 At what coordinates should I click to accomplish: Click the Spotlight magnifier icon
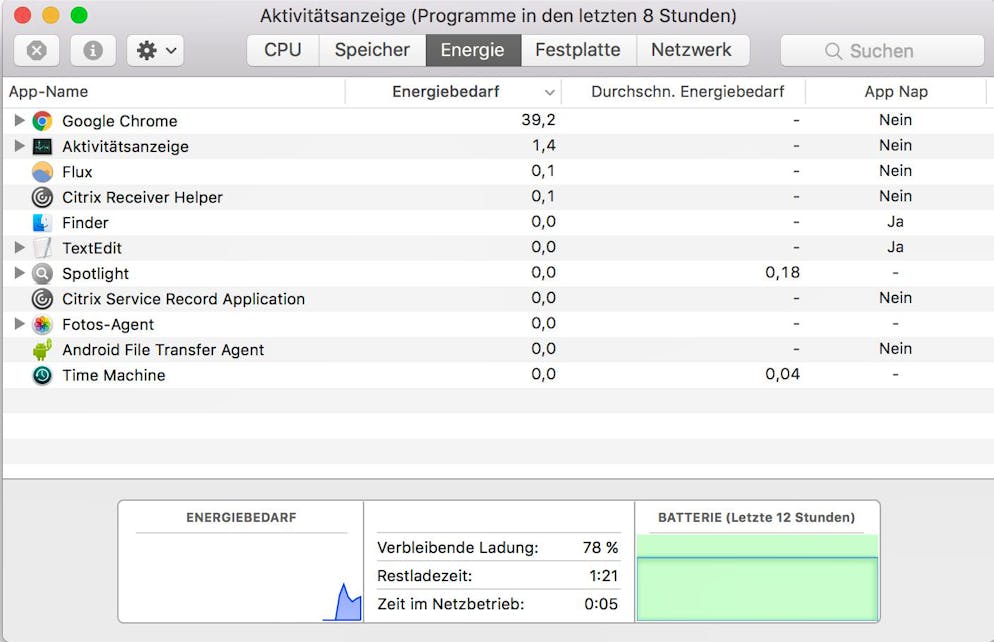[x=42, y=273]
